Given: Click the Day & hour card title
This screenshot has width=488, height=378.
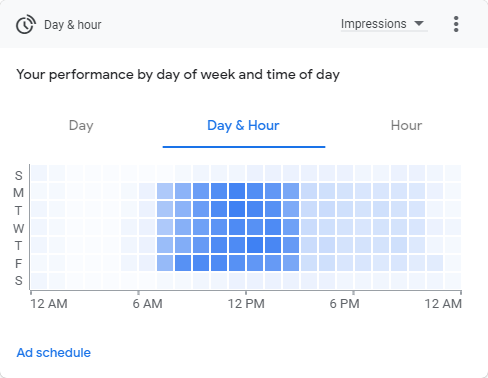Looking at the screenshot, I should (73, 25).
